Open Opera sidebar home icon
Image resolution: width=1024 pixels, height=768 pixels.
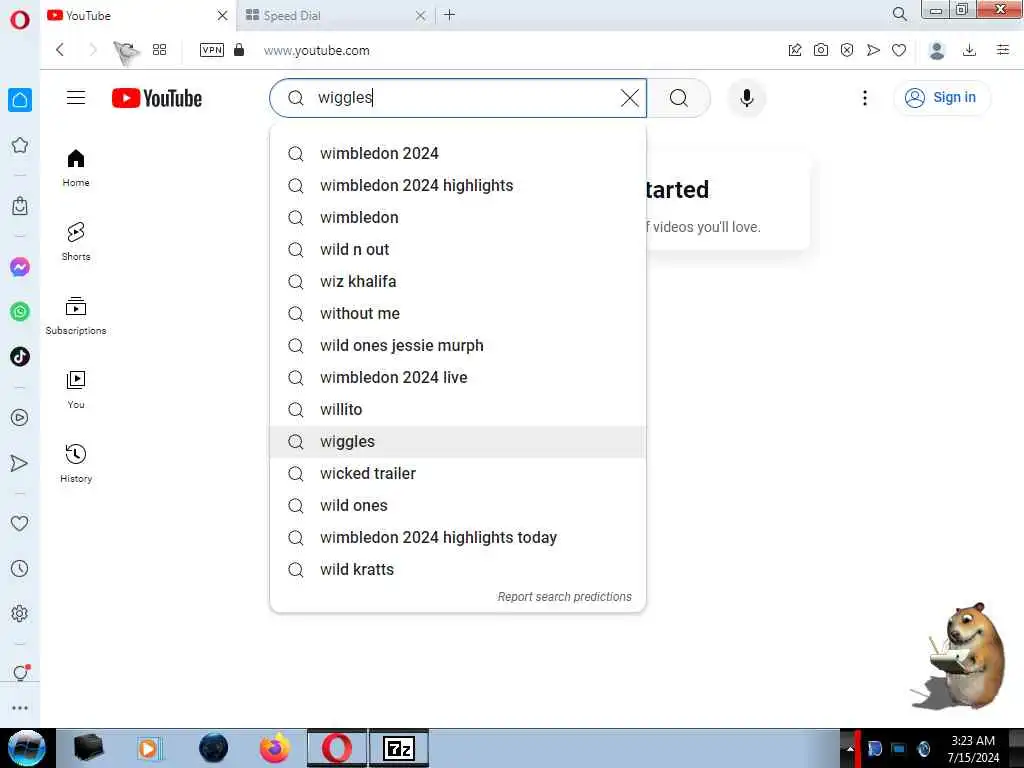point(20,100)
